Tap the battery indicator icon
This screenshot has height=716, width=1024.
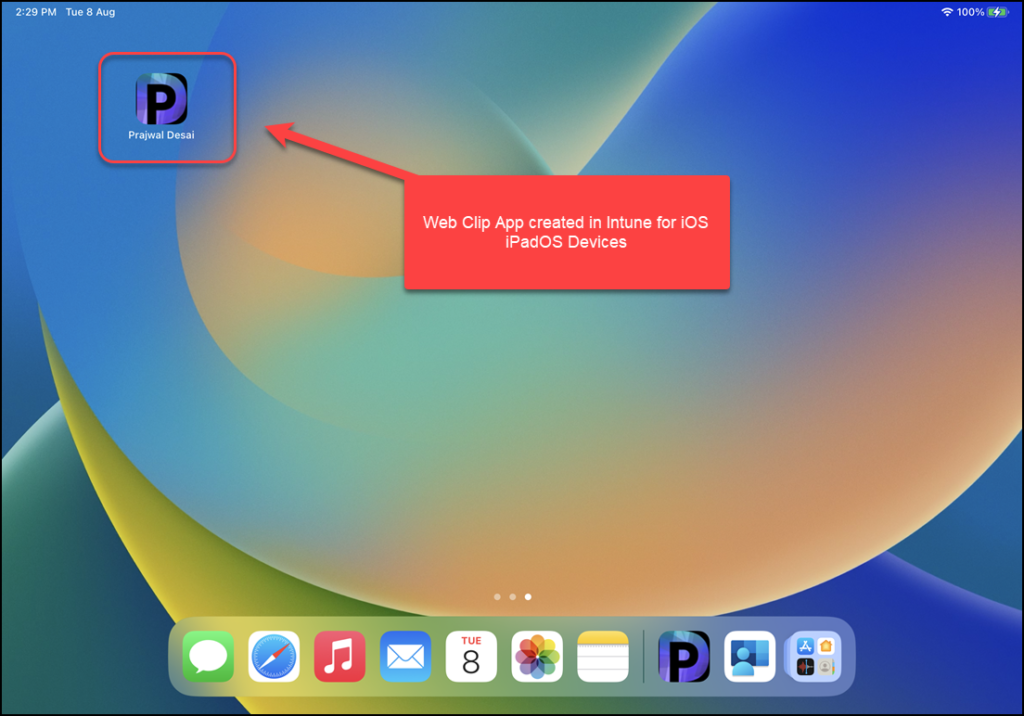tap(998, 12)
